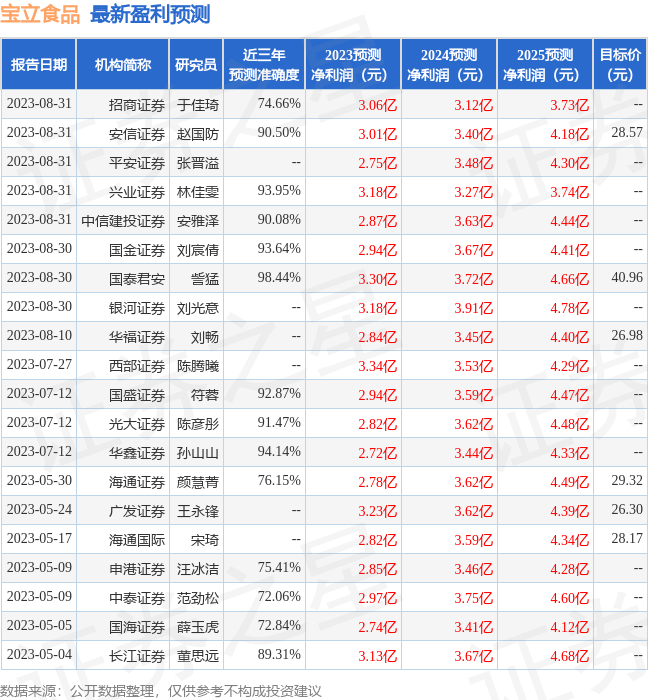Click the 目标价 column header
This screenshot has height=700, width=648.
click(x=620, y=65)
